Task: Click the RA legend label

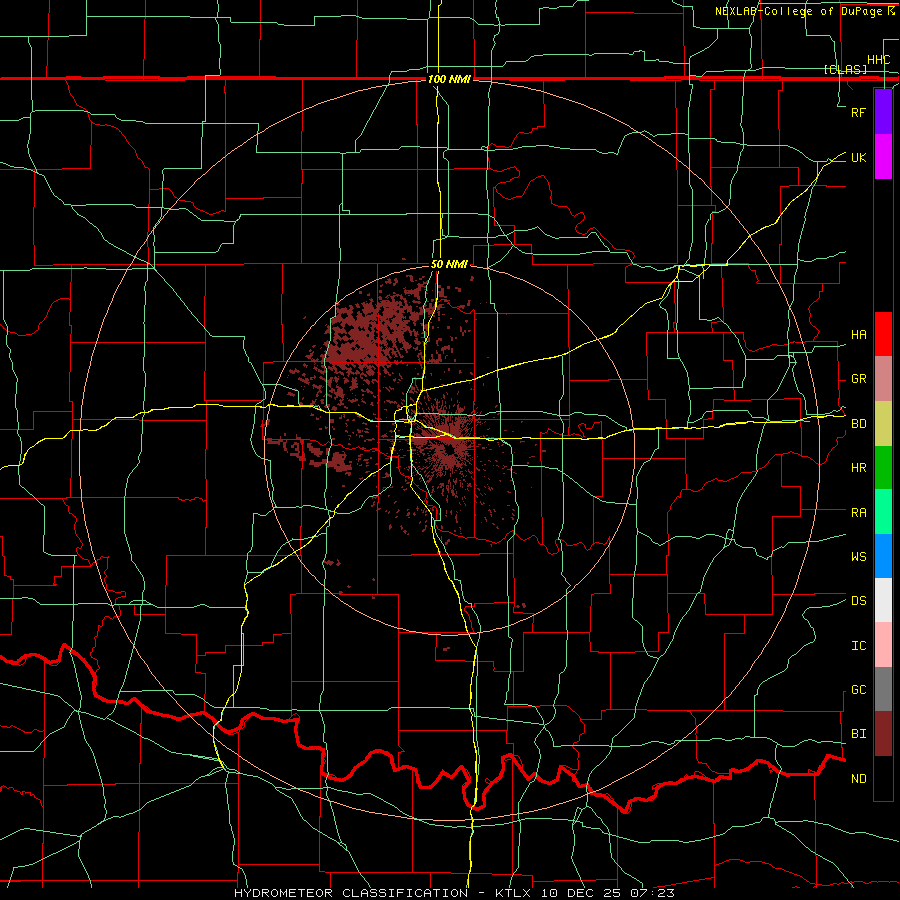Action: 858,513
